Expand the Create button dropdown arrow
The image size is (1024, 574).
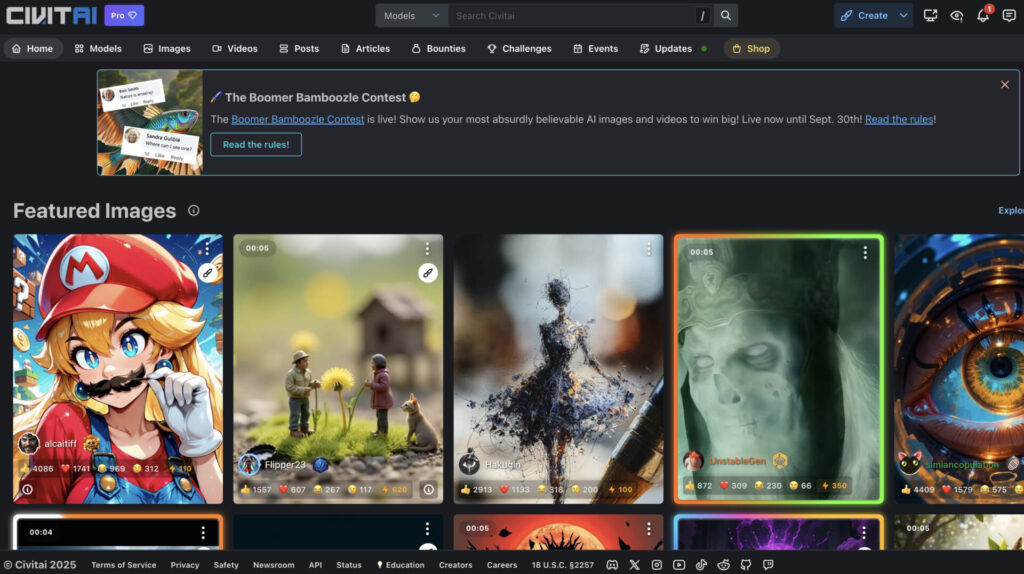pos(904,16)
